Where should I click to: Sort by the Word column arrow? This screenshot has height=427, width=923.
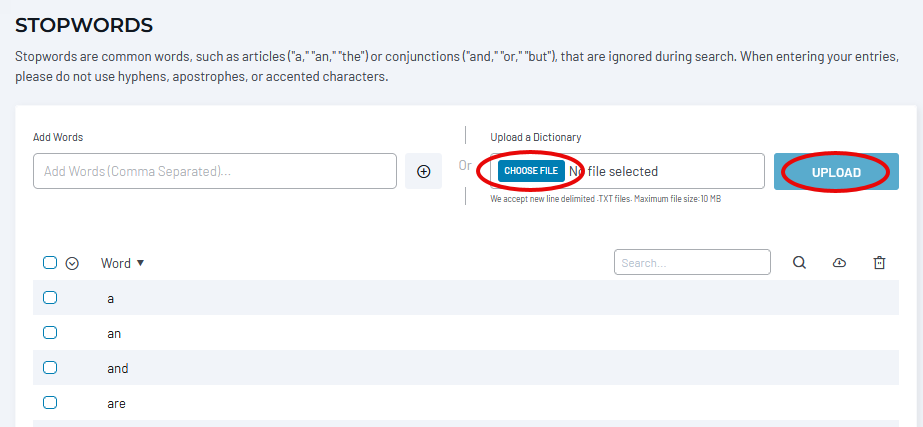(140, 263)
